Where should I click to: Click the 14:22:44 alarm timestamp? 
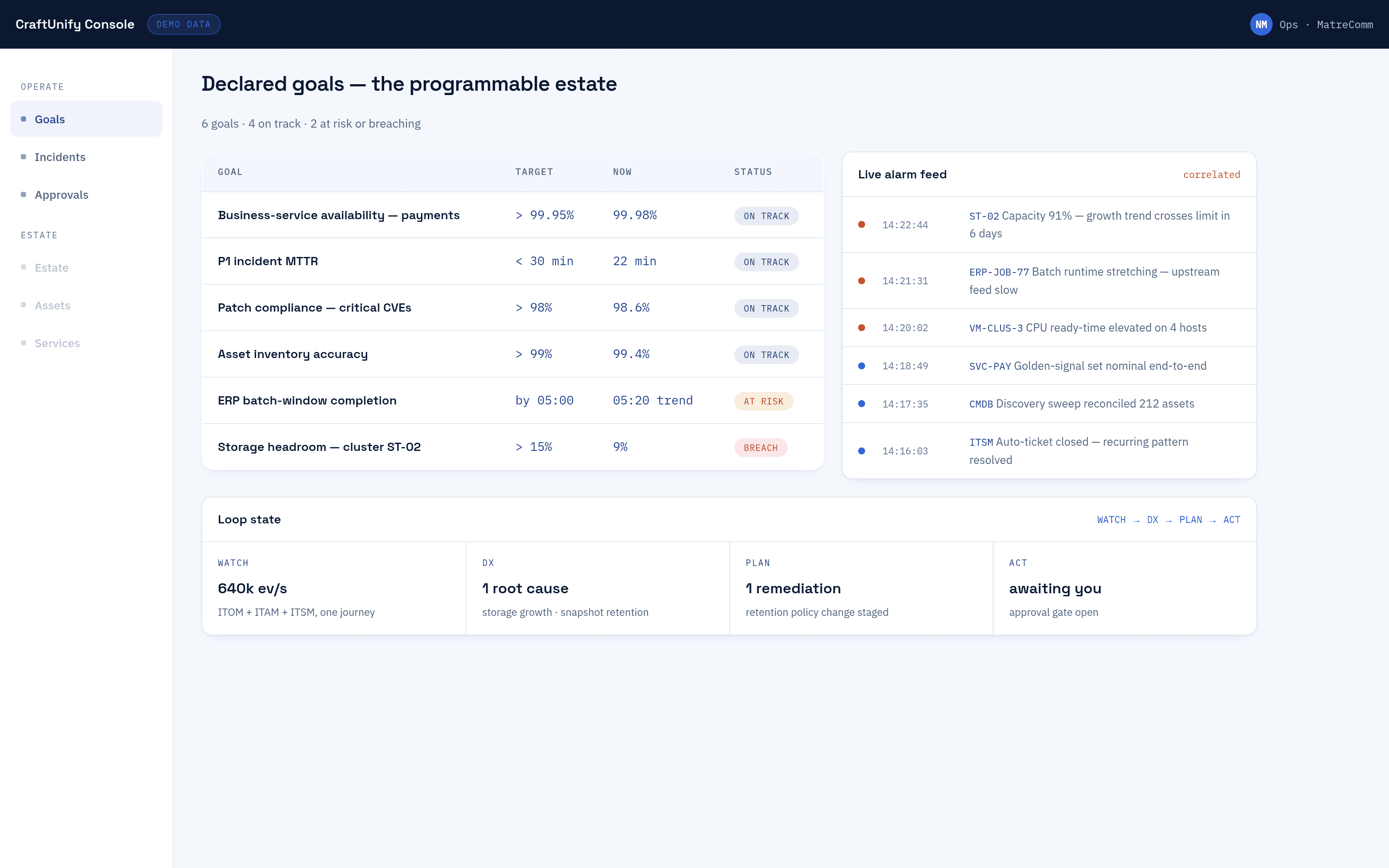tap(905, 225)
